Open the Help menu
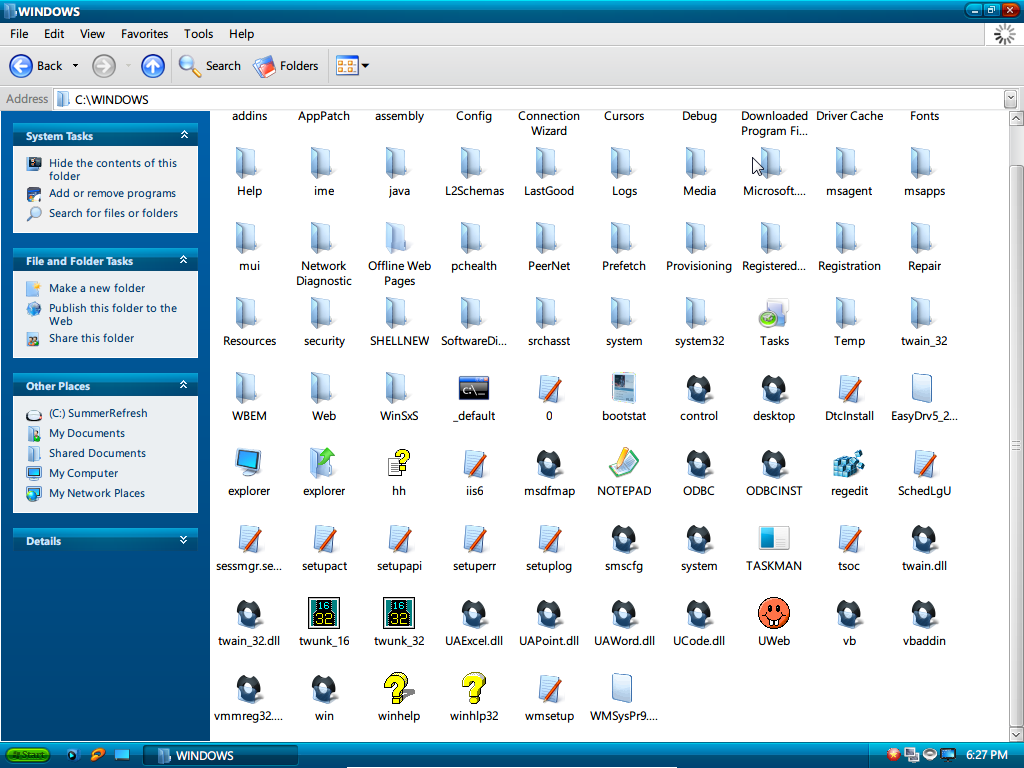This screenshot has width=1024, height=768. coord(241,34)
